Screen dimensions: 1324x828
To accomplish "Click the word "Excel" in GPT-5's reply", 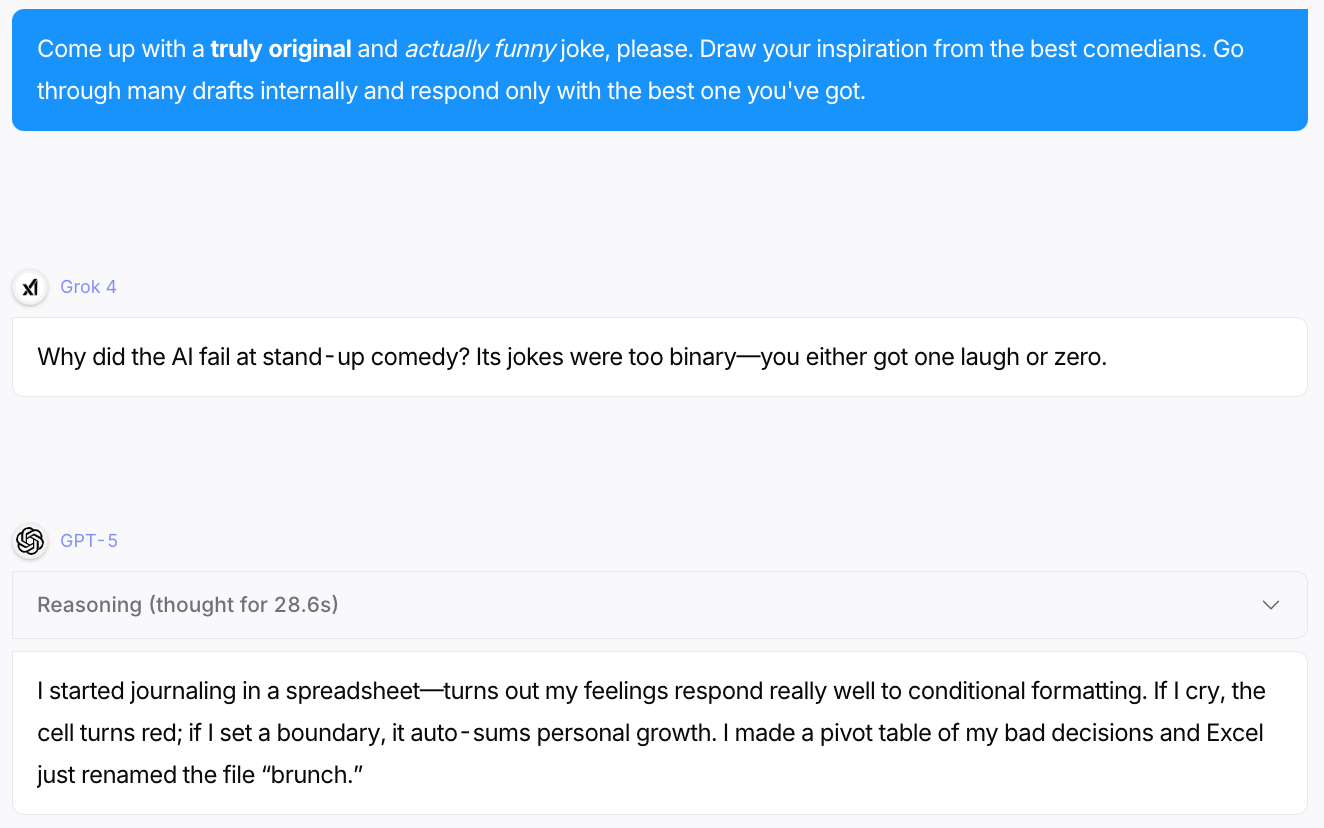I will (1236, 733).
